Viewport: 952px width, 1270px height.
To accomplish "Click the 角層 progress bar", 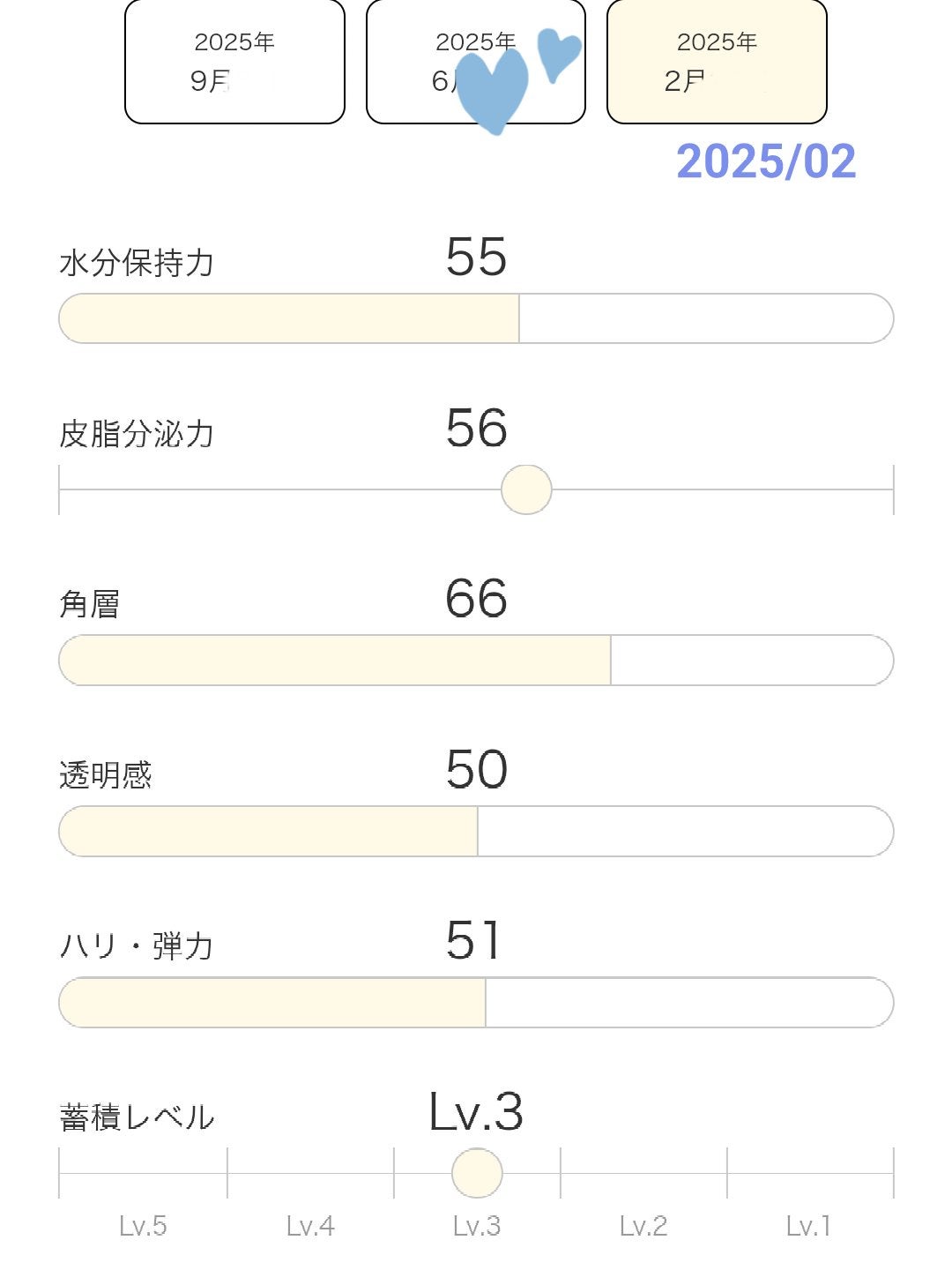I will click(476, 660).
